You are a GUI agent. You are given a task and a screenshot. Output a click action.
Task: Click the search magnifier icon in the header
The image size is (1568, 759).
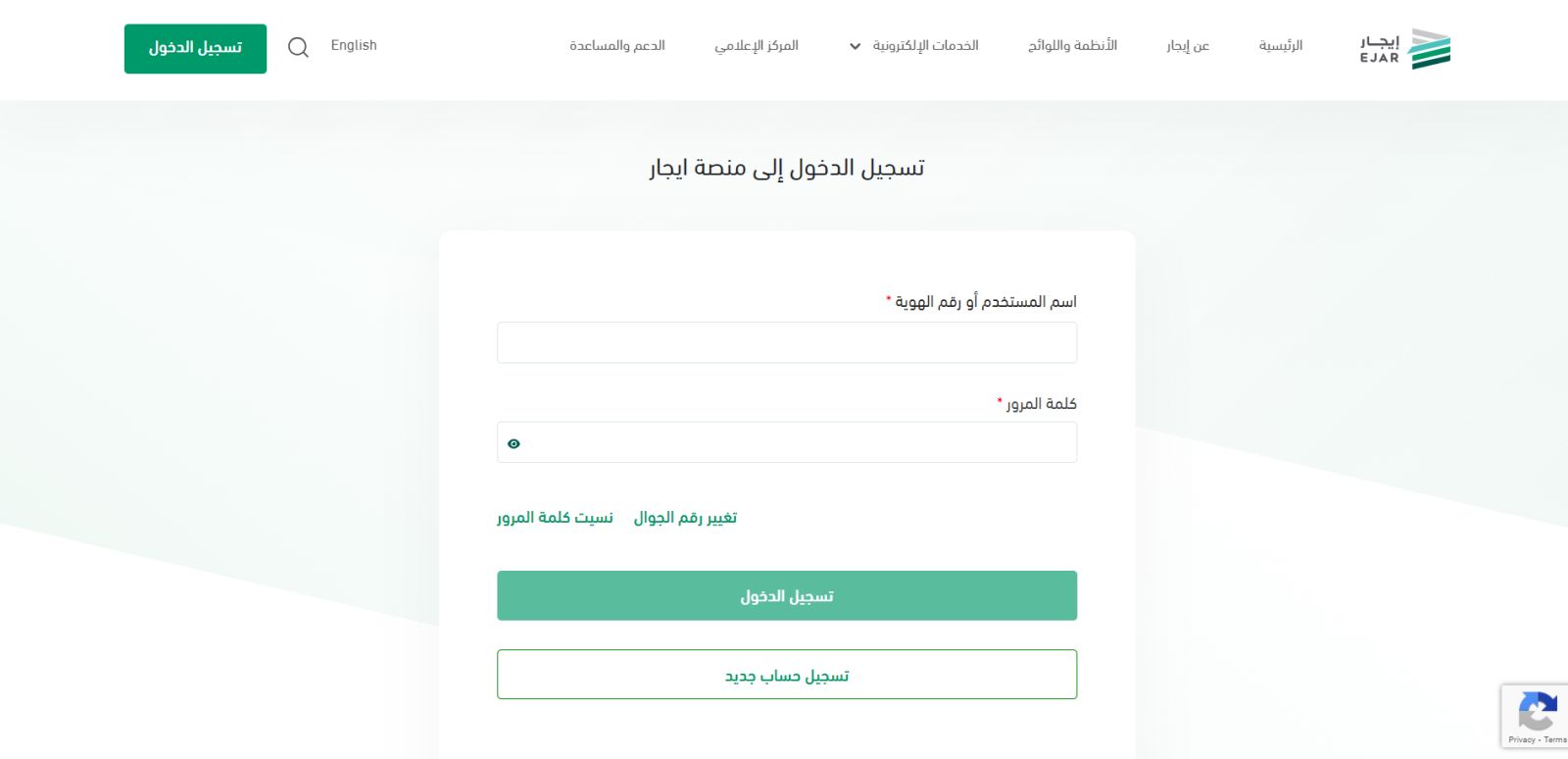[x=298, y=47]
